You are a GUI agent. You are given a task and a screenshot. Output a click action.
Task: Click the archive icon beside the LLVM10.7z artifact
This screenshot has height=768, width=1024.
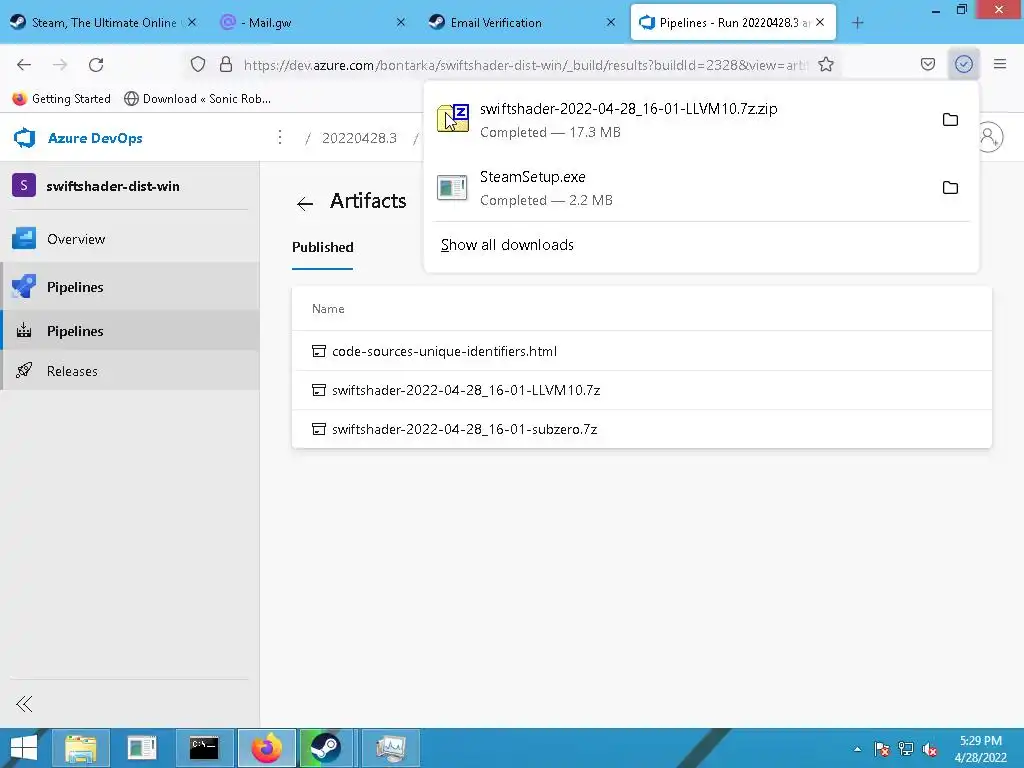[x=319, y=391]
